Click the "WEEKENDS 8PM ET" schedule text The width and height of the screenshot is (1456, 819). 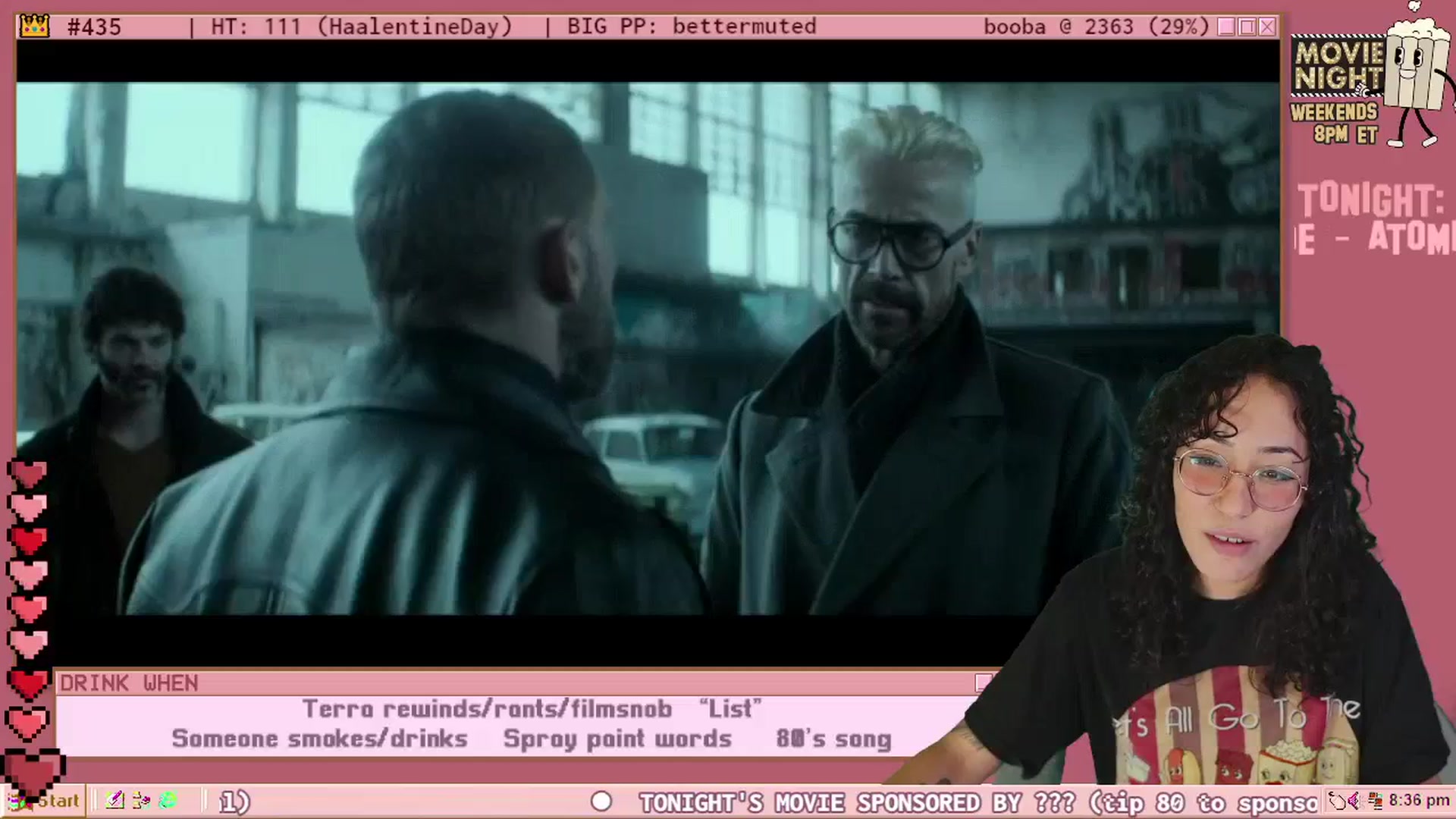[x=1334, y=123]
